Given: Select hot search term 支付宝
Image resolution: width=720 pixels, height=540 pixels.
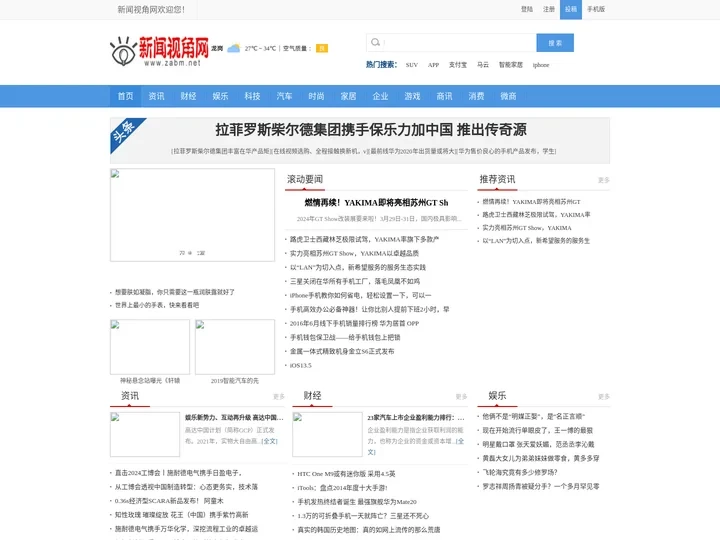Looking at the screenshot, I should [458, 65].
